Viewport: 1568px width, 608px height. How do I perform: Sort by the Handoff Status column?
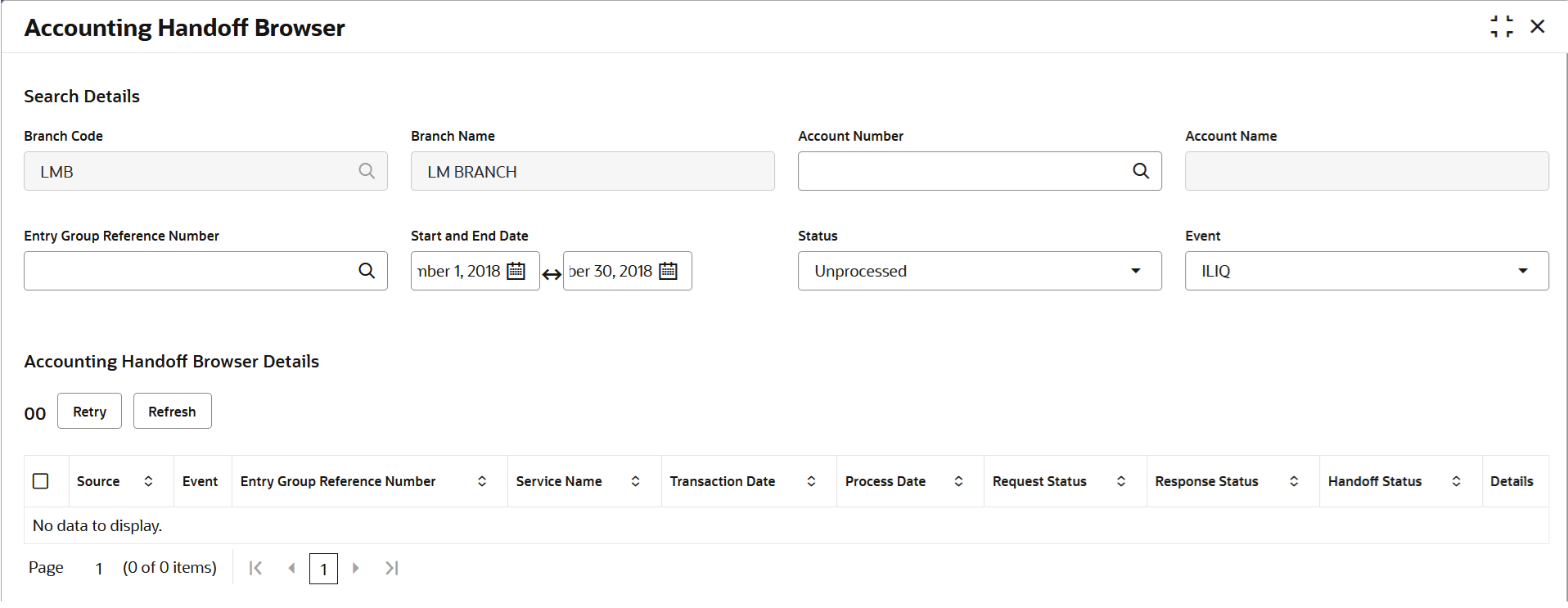click(1456, 481)
